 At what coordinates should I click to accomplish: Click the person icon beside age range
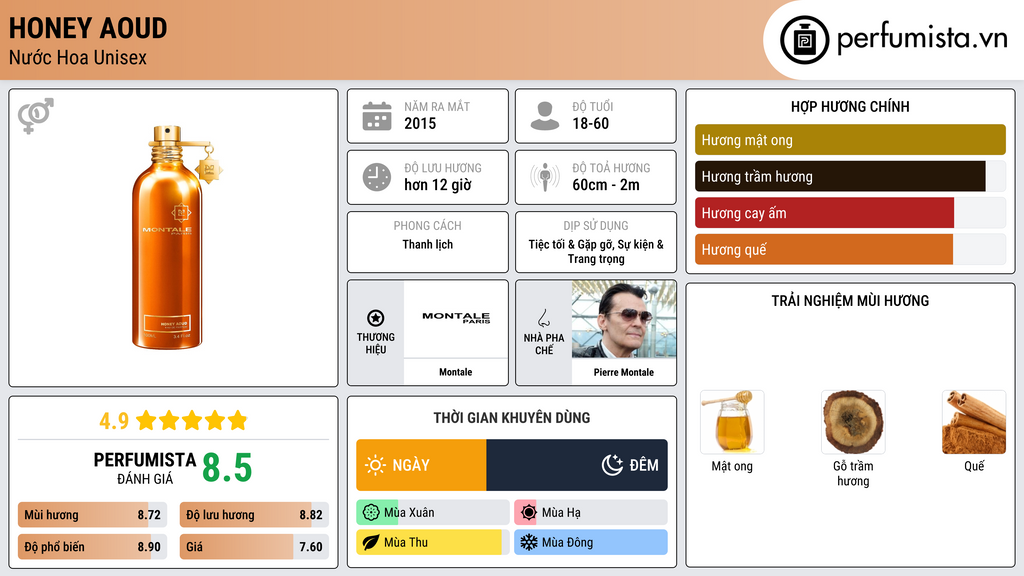544,116
